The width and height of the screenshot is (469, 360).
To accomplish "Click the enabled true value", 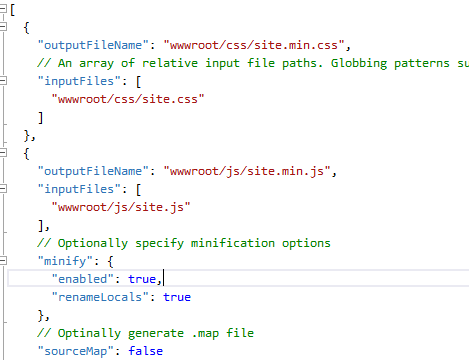I will [142, 279].
